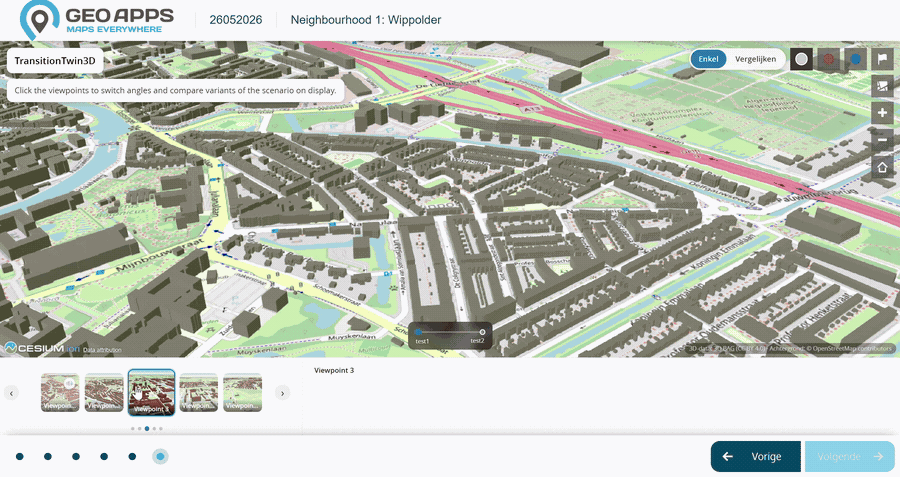900x477 pixels.
Task: Open the Data attribution link
Action: [x=102, y=350]
